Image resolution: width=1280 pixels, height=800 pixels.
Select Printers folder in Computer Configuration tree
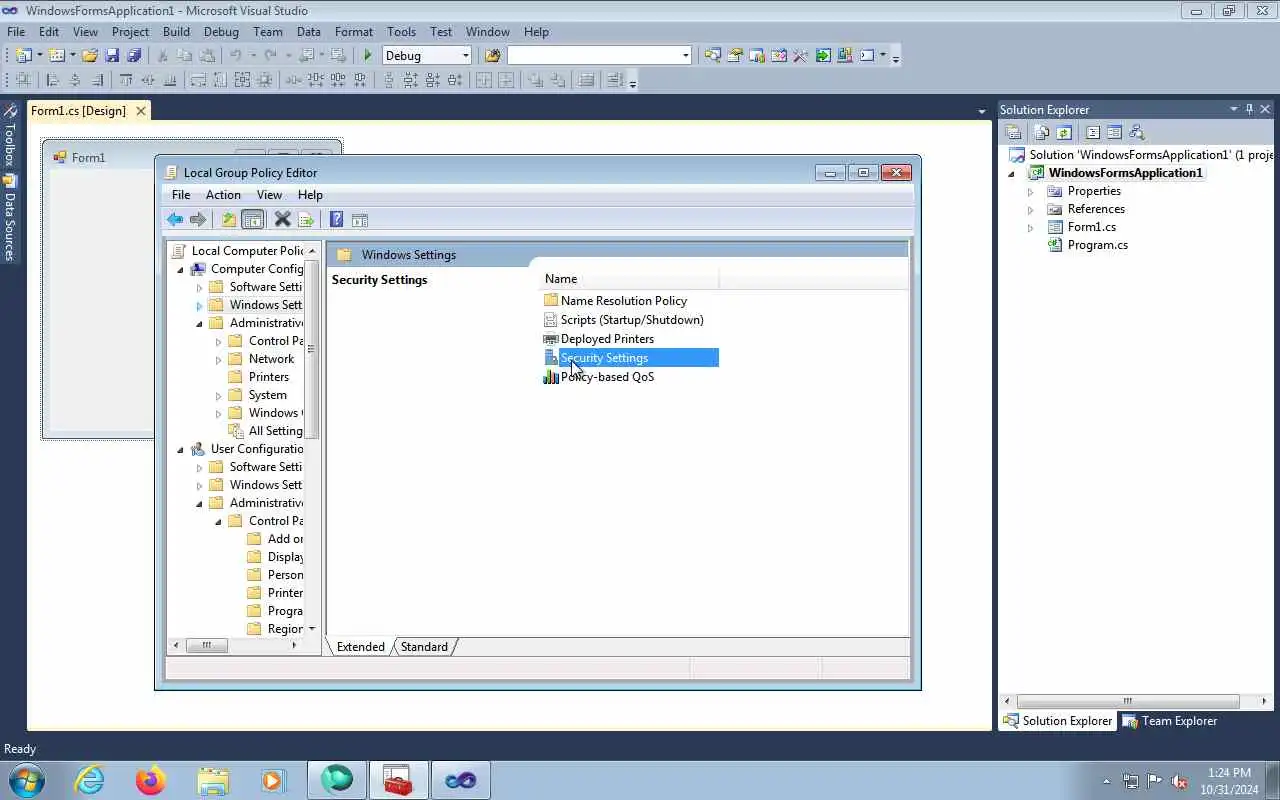point(269,377)
